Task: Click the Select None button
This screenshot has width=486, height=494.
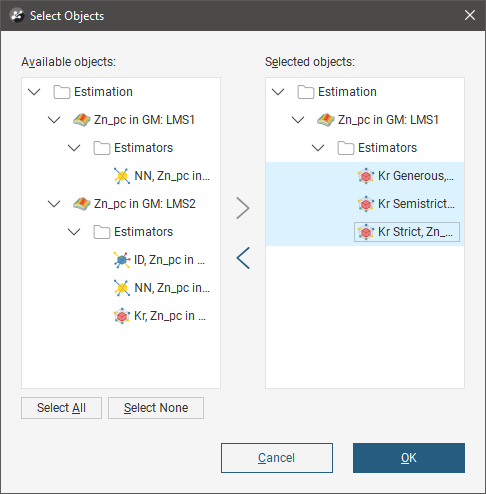Action: [x=156, y=408]
